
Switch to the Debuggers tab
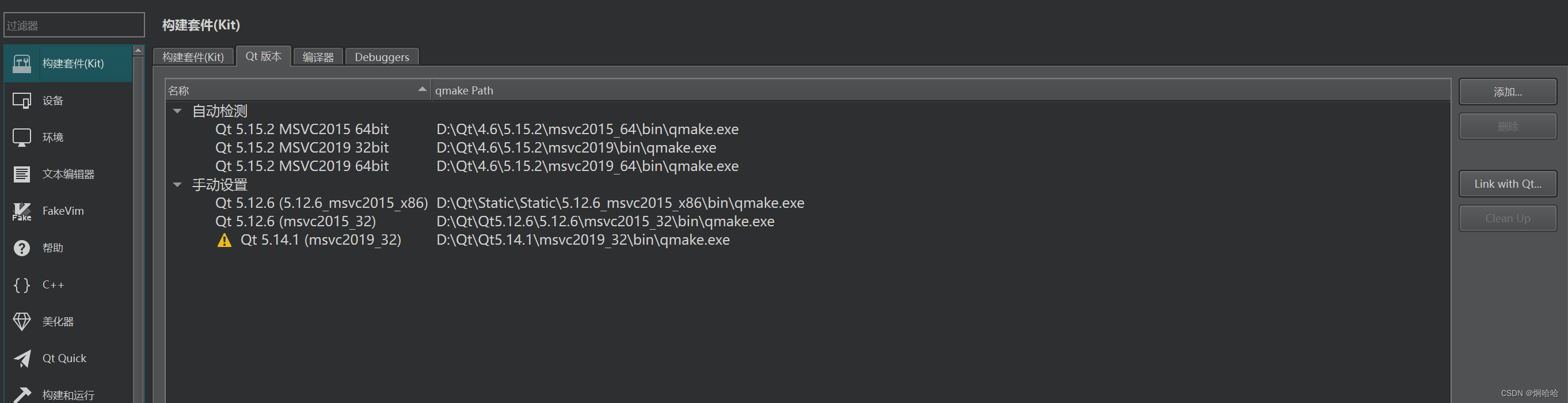click(x=382, y=56)
